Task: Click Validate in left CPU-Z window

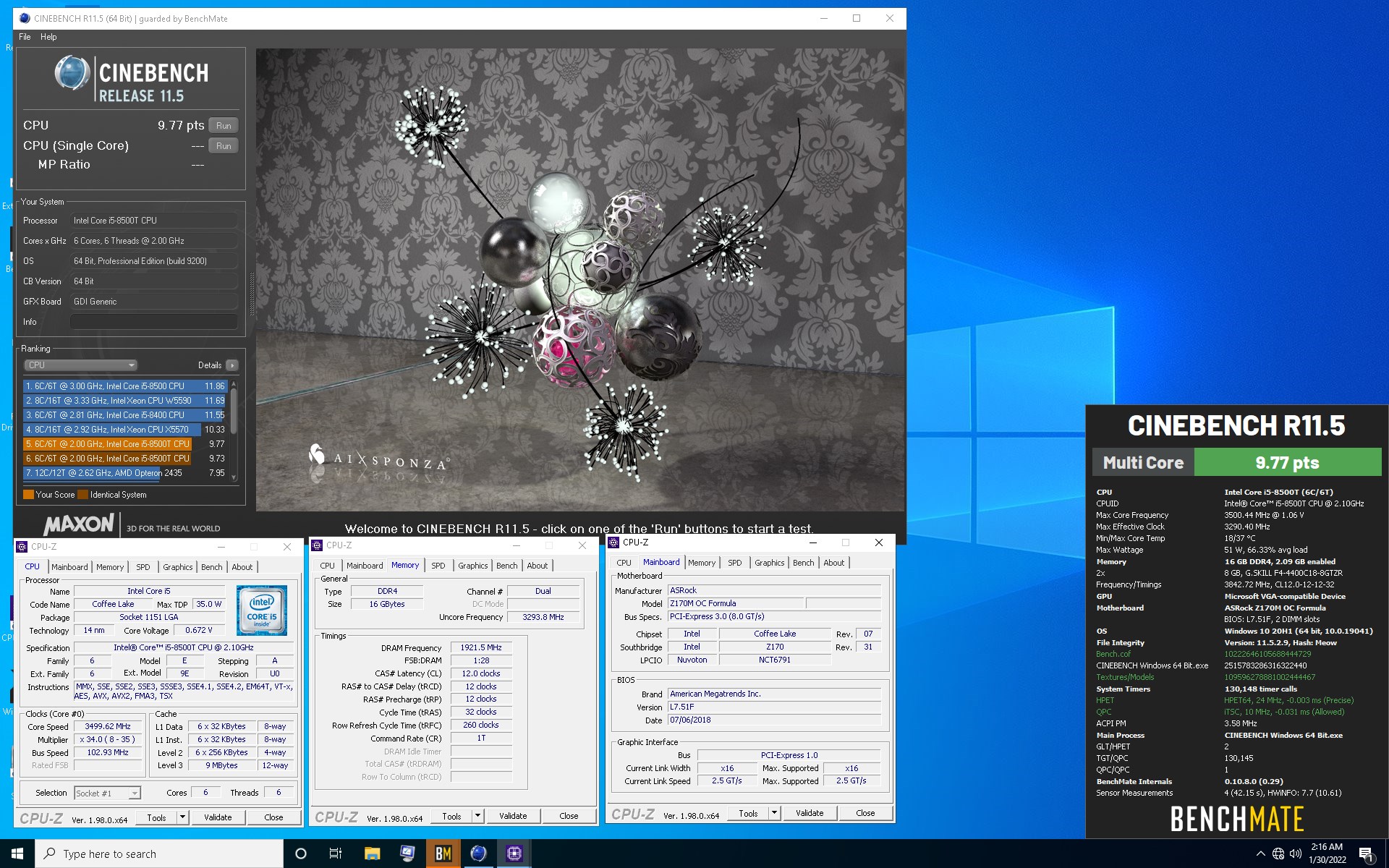Action: tap(218, 817)
